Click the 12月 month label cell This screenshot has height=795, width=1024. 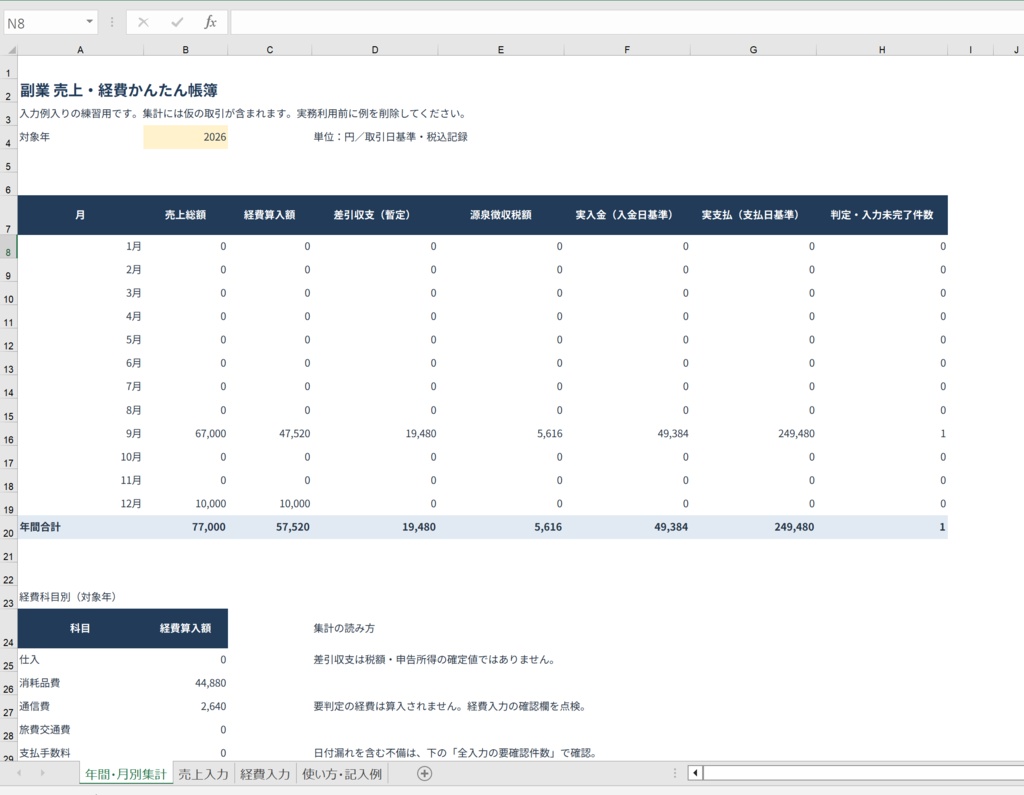[80, 504]
